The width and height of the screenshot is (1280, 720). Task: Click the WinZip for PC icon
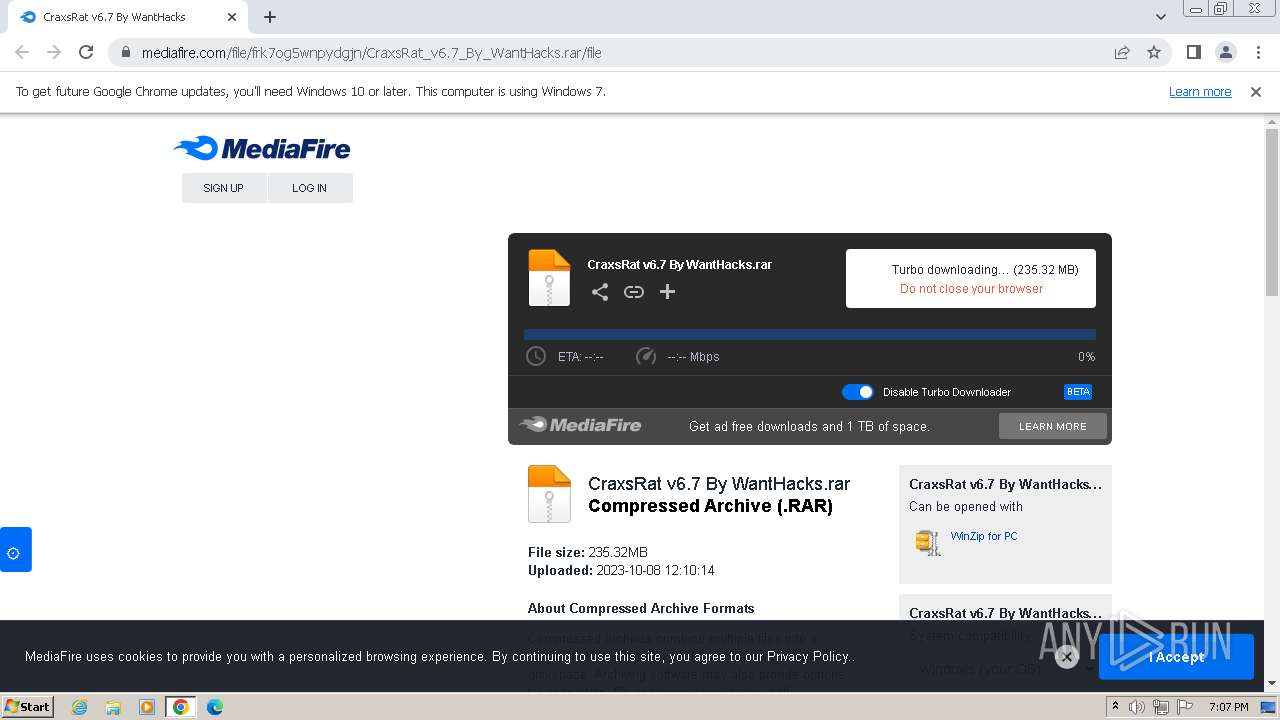coord(928,542)
